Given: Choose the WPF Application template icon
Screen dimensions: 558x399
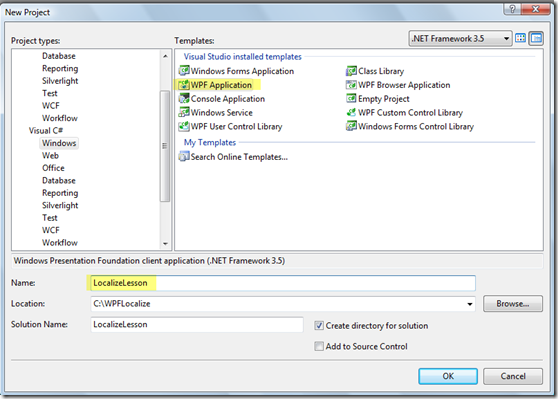Looking at the screenshot, I should point(184,85).
